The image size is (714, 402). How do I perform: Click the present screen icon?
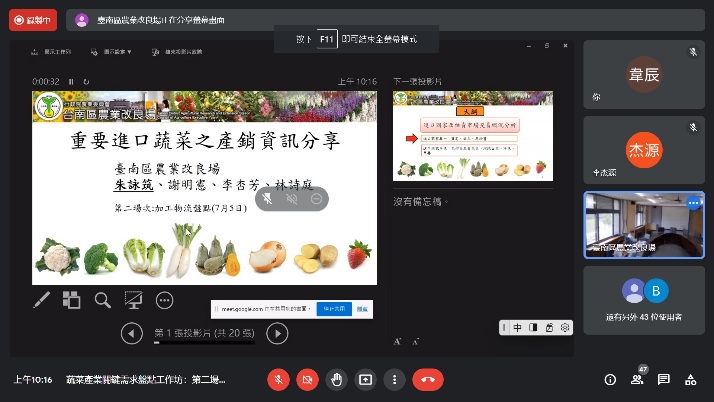click(366, 380)
